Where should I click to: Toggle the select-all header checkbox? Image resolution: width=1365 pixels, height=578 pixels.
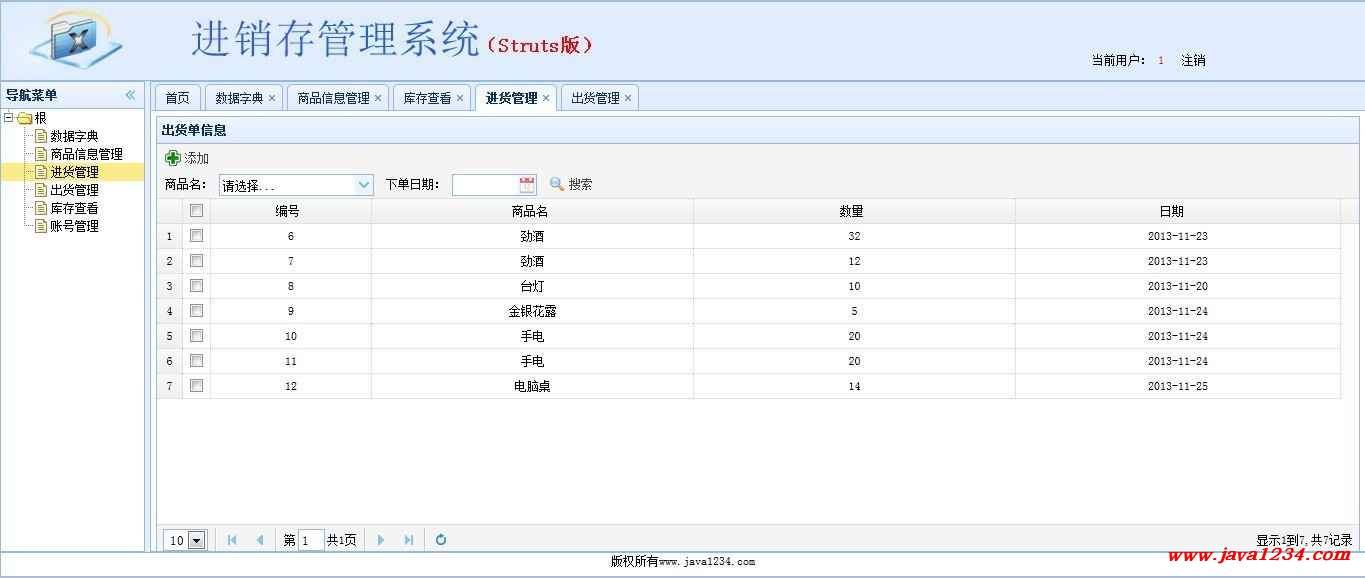(196, 211)
